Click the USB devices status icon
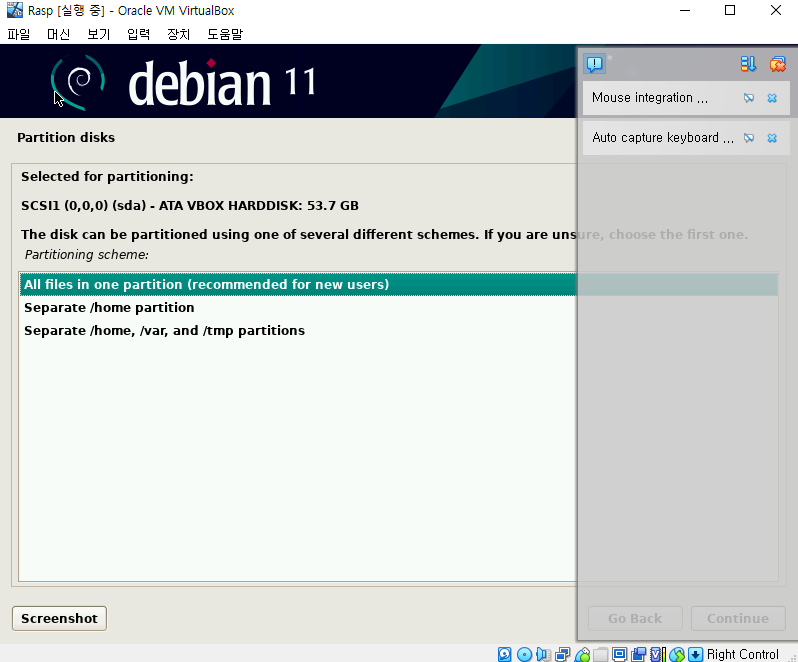This screenshot has height=662, width=798. 582,654
